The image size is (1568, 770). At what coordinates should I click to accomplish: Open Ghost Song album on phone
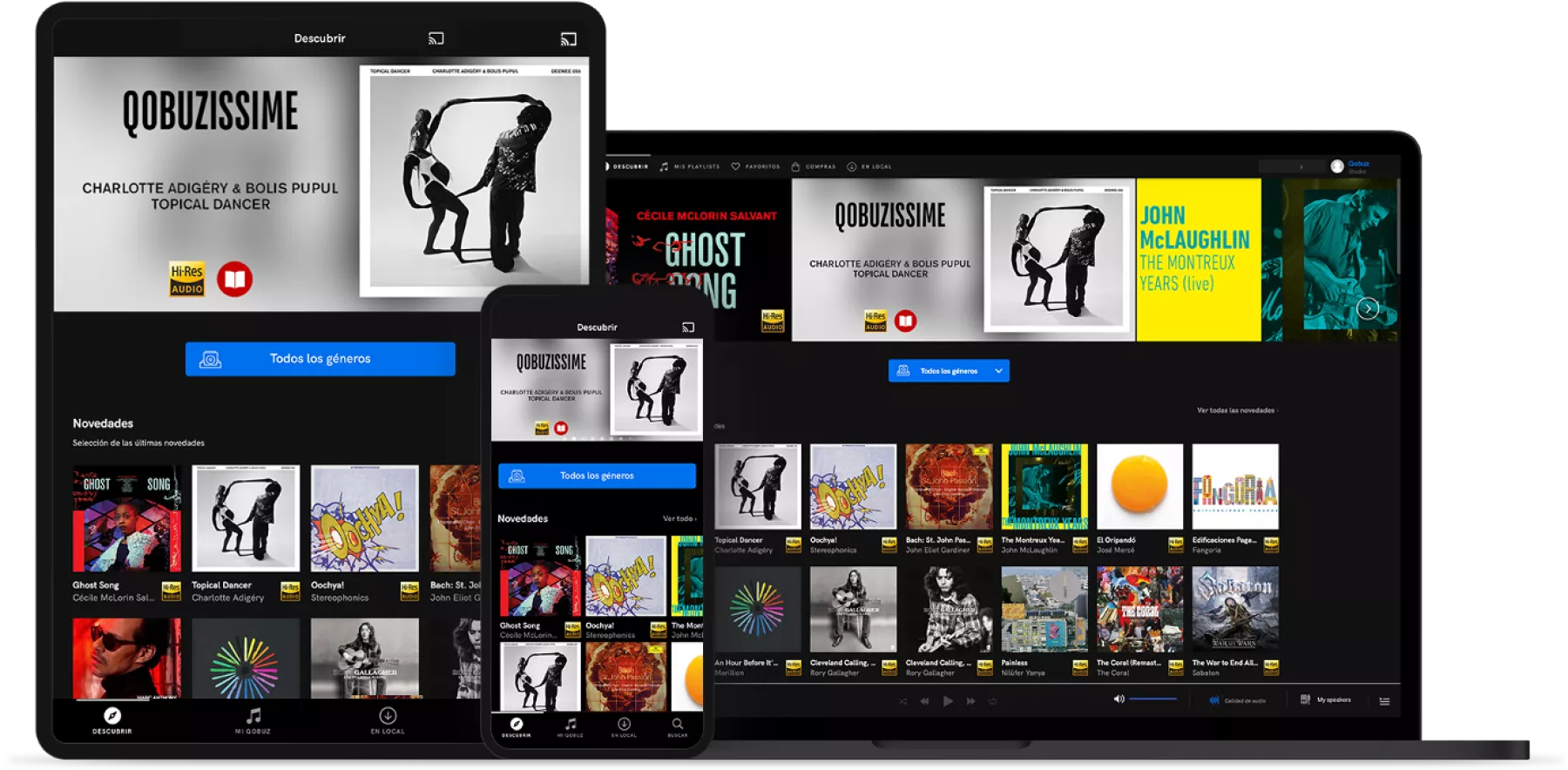[540, 577]
